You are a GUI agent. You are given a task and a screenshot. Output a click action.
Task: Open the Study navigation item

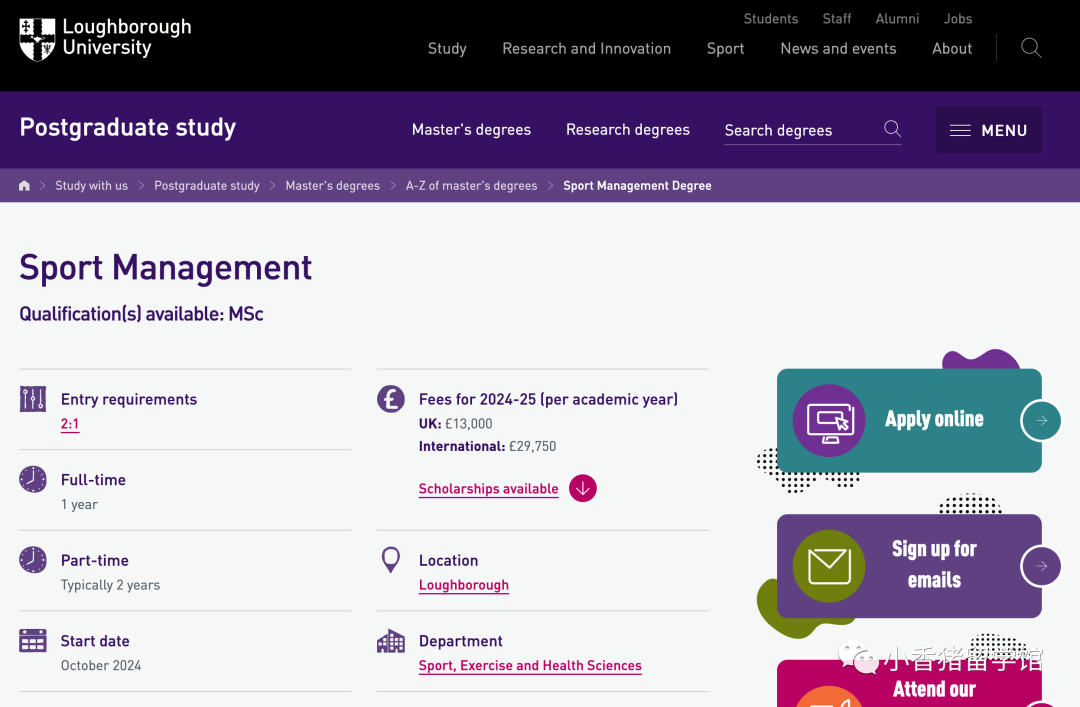(447, 48)
